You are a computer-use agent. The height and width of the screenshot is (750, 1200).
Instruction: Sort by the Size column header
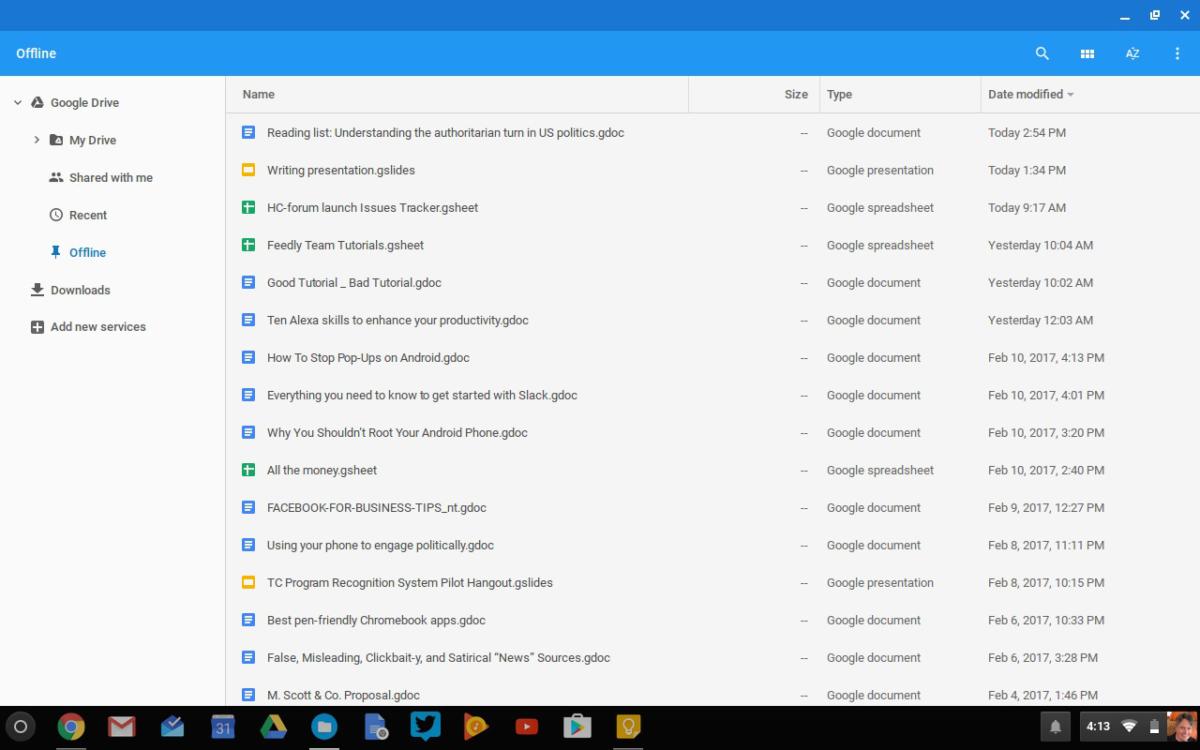(x=796, y=94)
